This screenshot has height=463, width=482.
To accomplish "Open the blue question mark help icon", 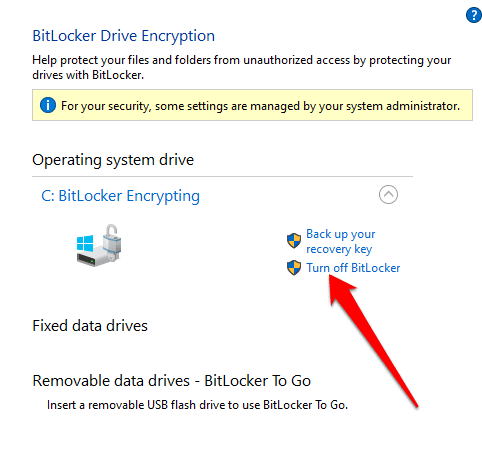I will tap(474, 15).
